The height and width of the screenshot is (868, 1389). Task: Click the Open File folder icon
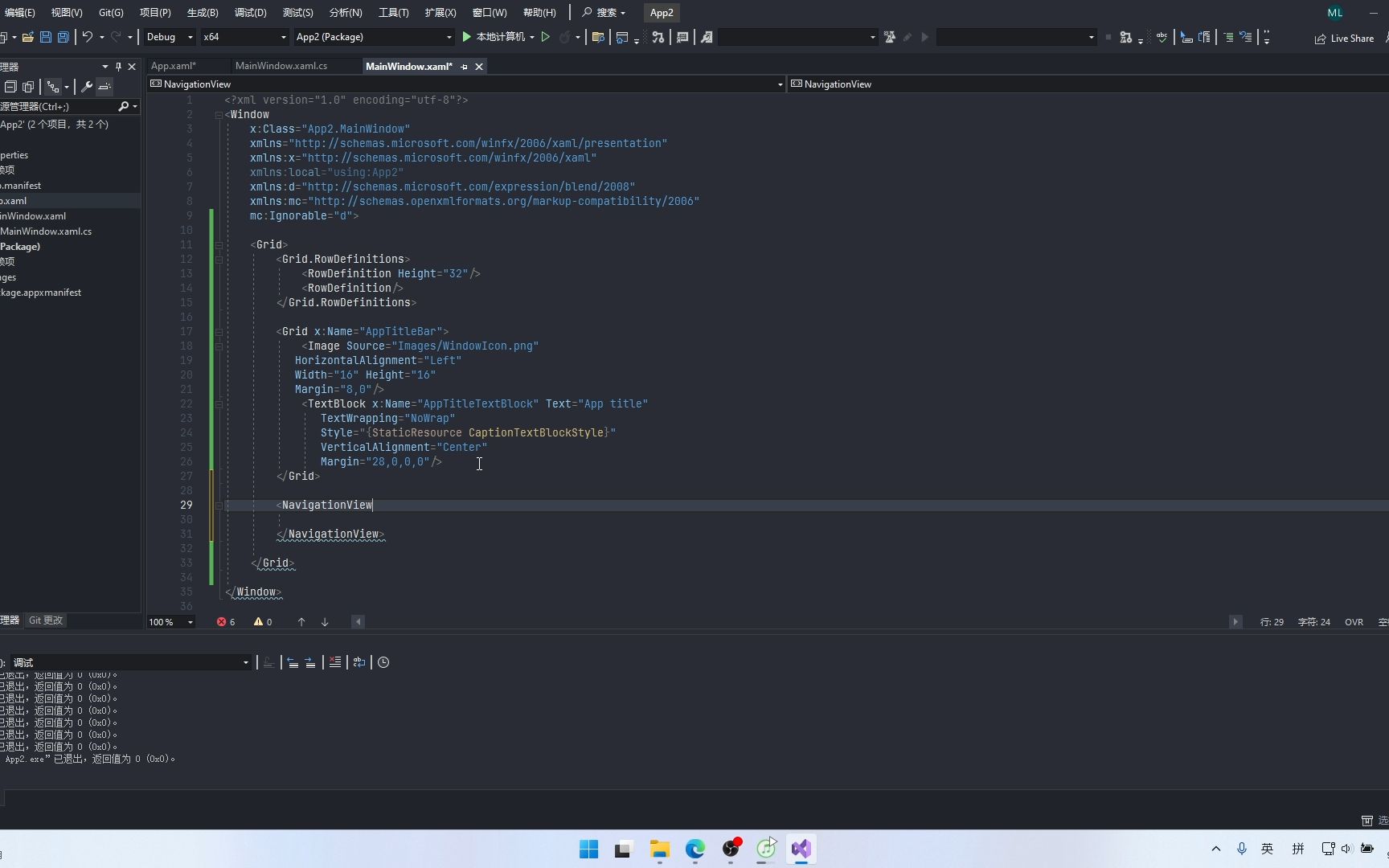27,37
